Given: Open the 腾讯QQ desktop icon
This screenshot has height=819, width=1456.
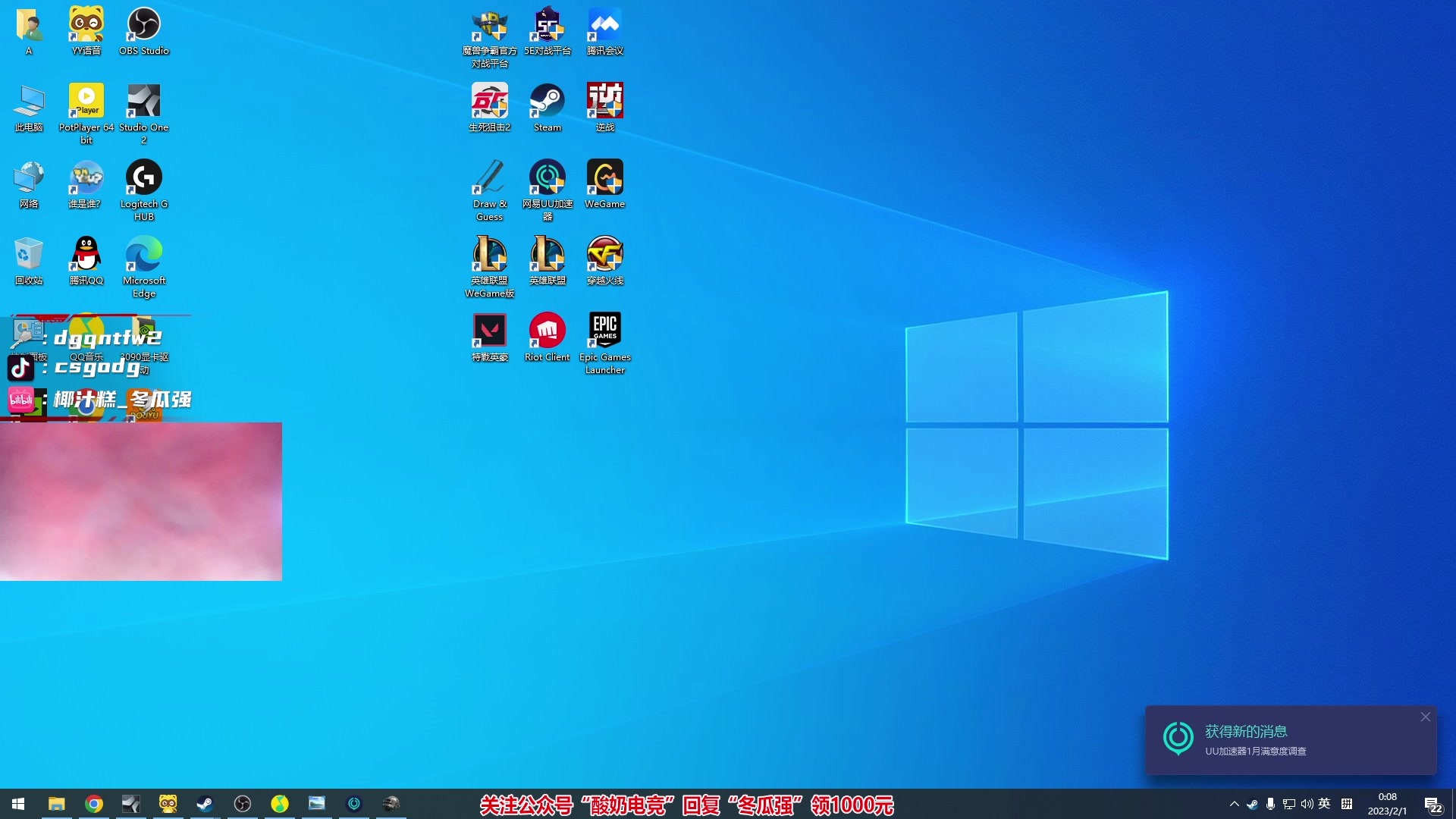Looking at the screenshot, I should [86, 256].
